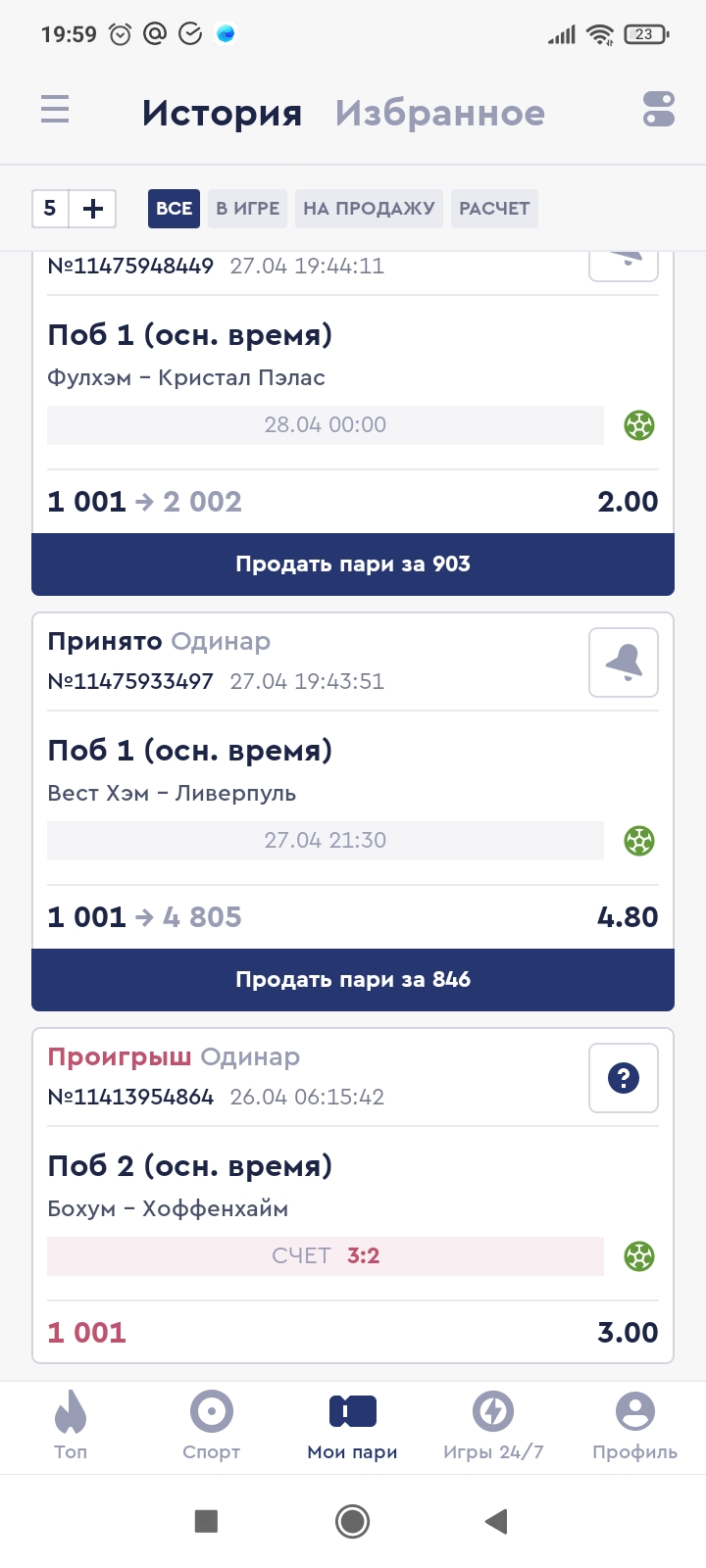This screenshot has height=1568, width=706.
Task: Show bets НА ПРОДАЖУ
Action: pyautogui.click(x=369, y=209)
